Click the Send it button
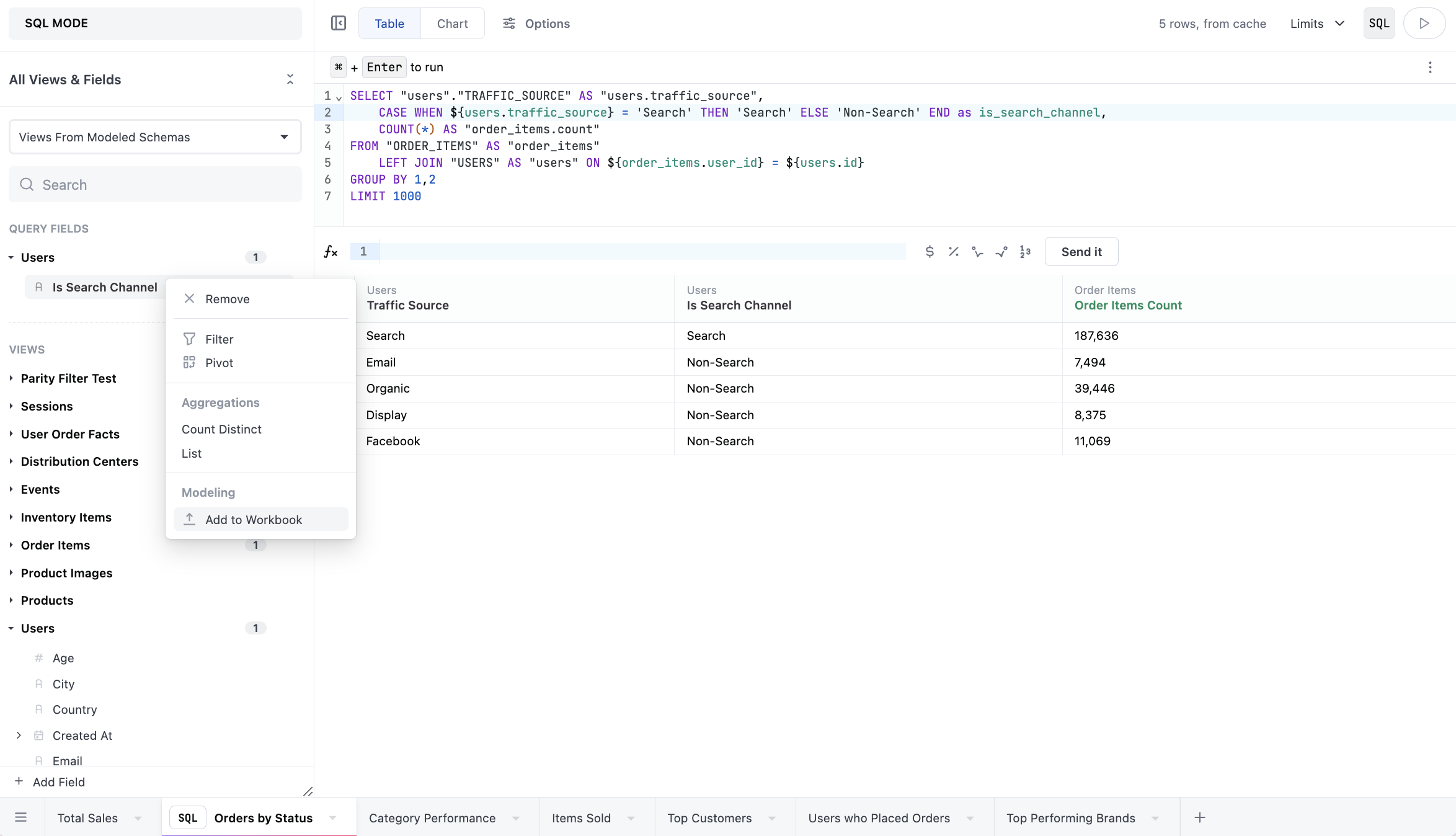The width and height of the screenshot is (1456, 836). point(1081,252)
